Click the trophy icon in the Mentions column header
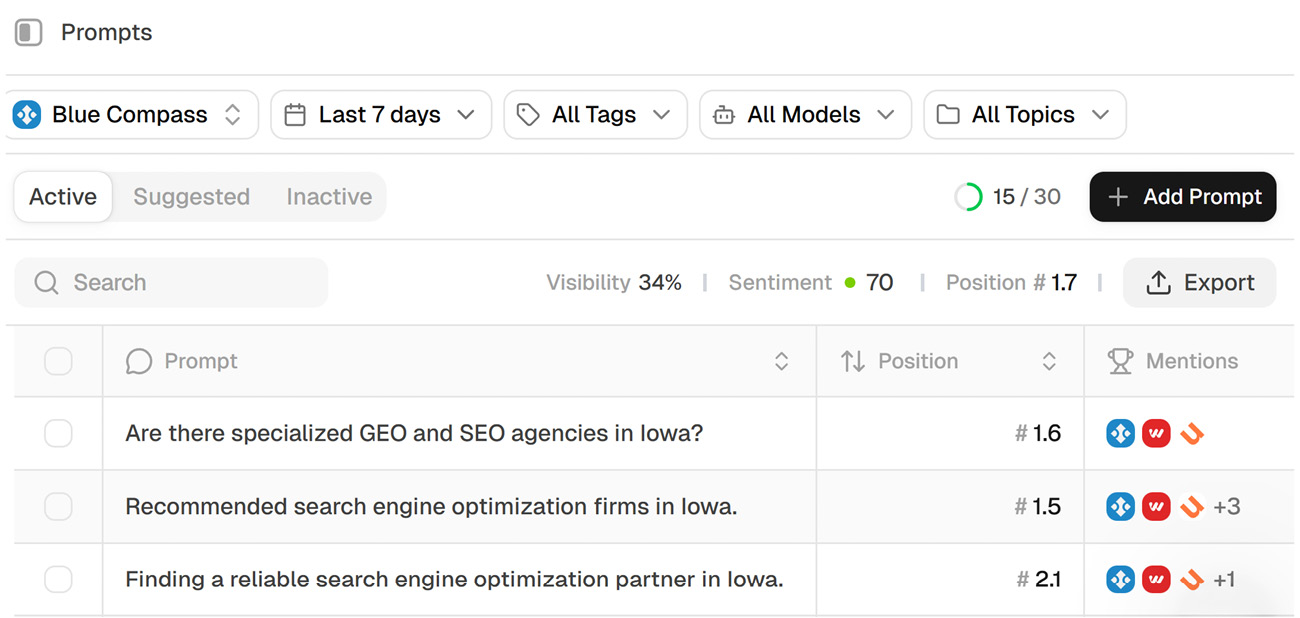Screen dimensions: 1300x618 coord(1122,361)
